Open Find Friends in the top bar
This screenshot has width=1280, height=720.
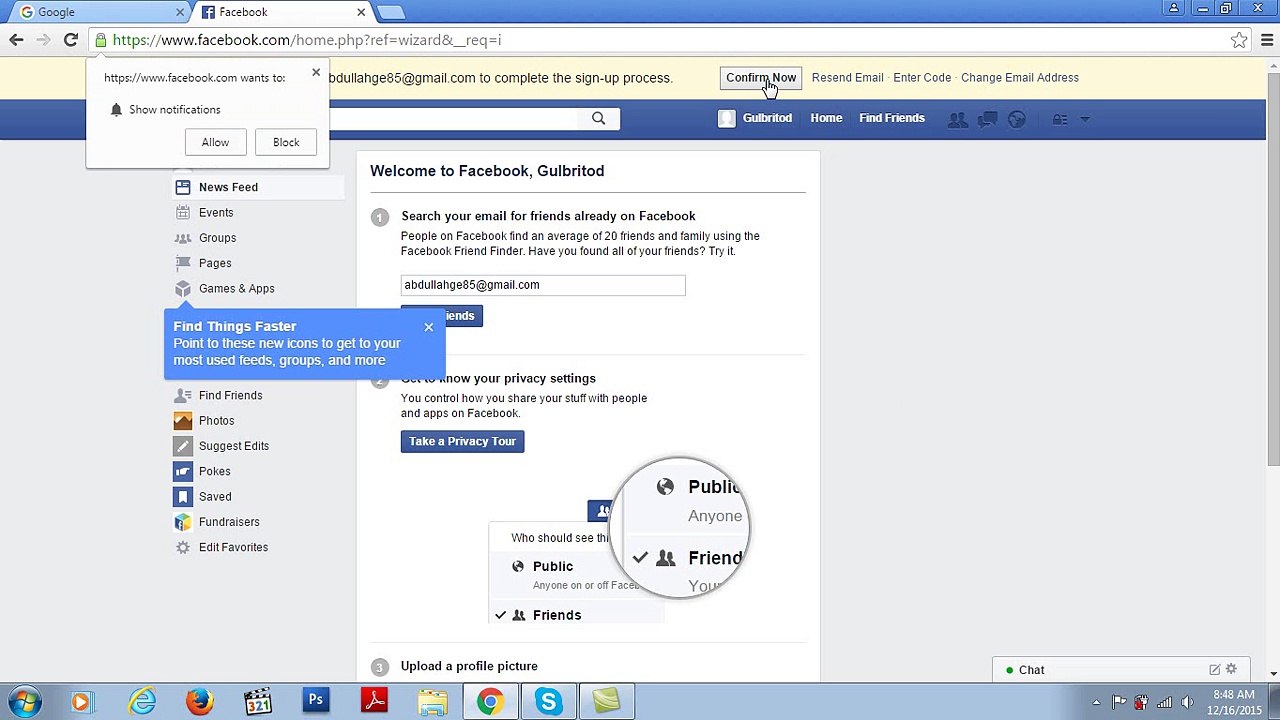[891, 118]
